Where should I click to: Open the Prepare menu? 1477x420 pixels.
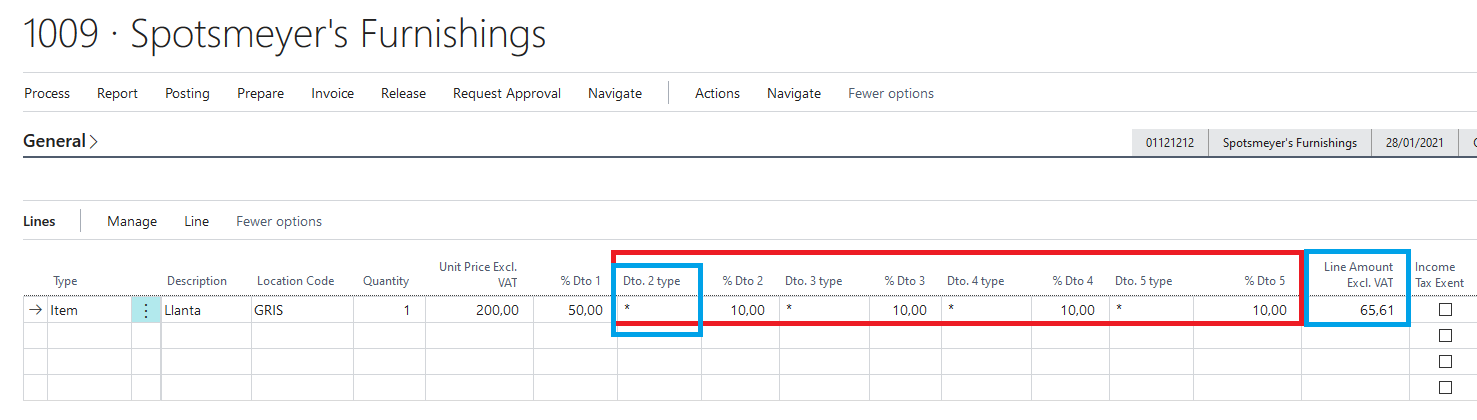(260, 93)
